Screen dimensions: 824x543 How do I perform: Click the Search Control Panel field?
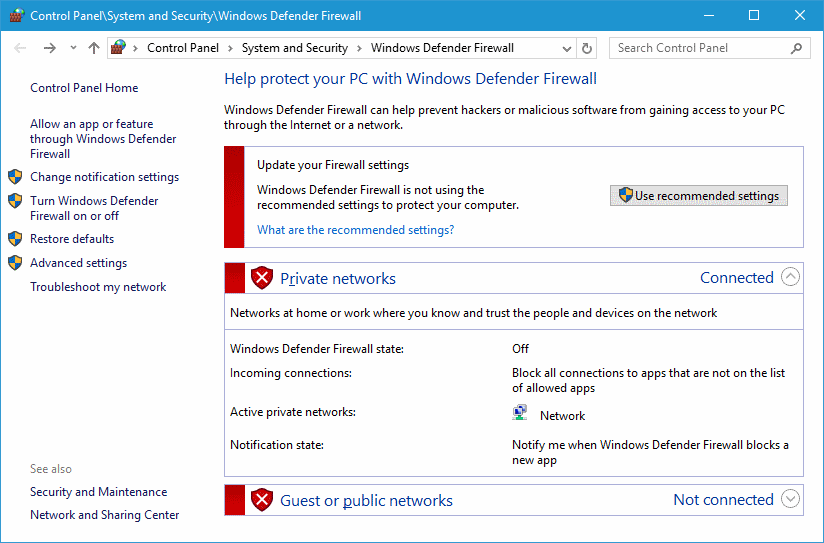coord(698,48)
